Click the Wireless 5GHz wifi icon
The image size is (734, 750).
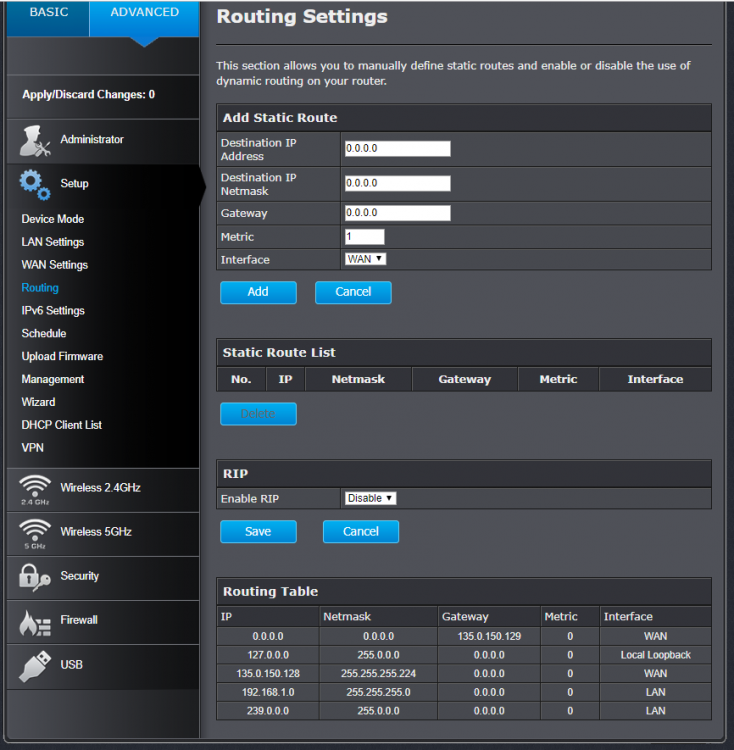[x=35, y=534]
